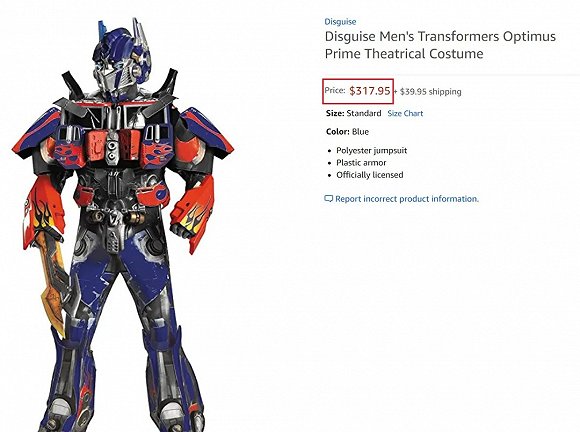Open the Size Chart link
The image size is (580, 432).
tap(405, 114)
